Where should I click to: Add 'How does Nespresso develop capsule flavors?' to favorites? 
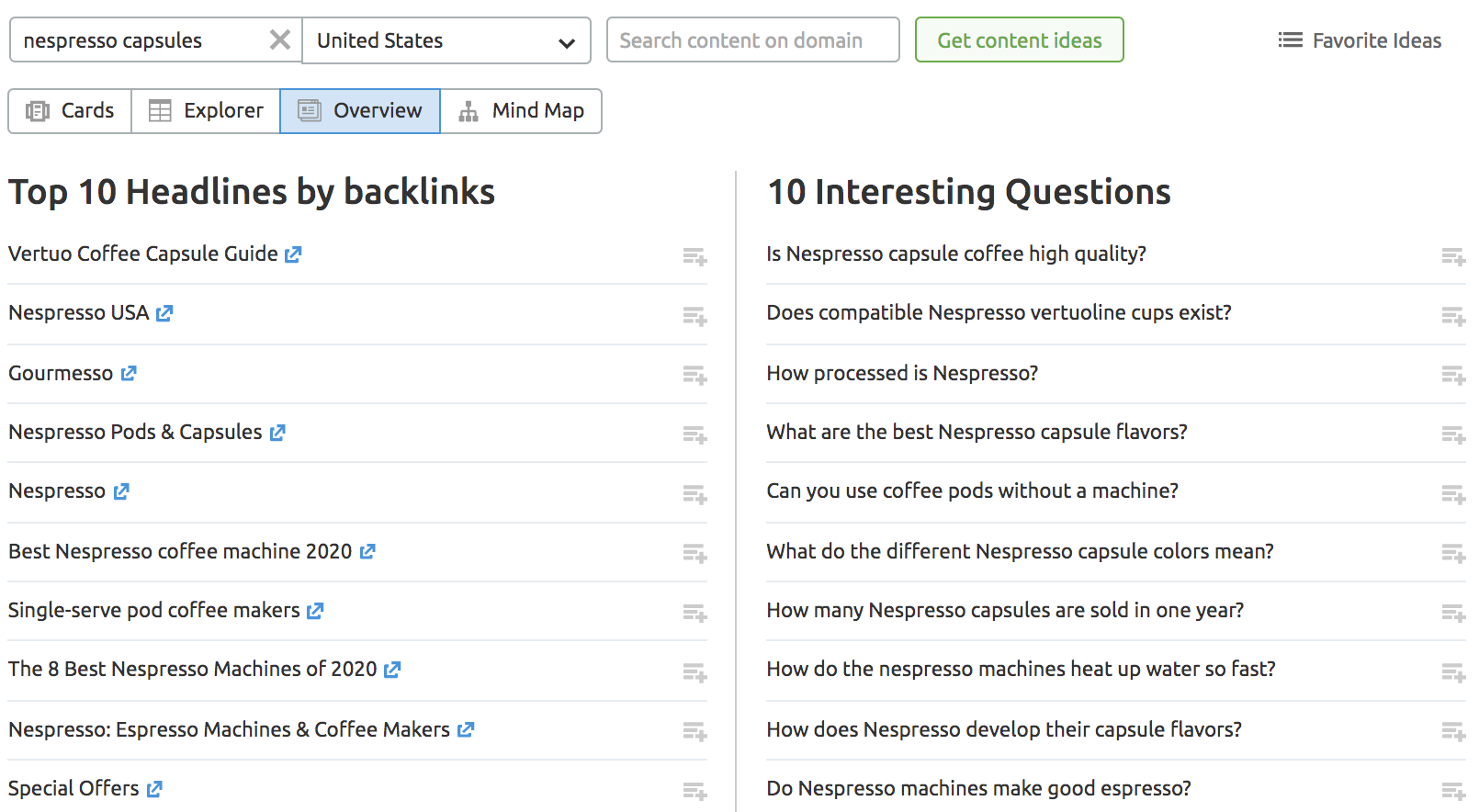1453,732
